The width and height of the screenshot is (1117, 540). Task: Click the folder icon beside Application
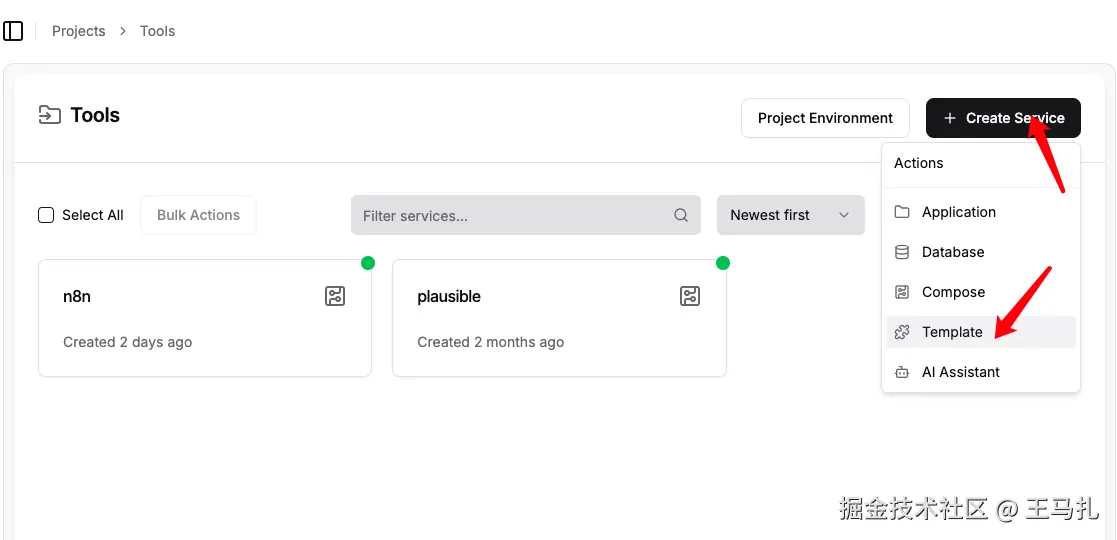tap(902, 212)
